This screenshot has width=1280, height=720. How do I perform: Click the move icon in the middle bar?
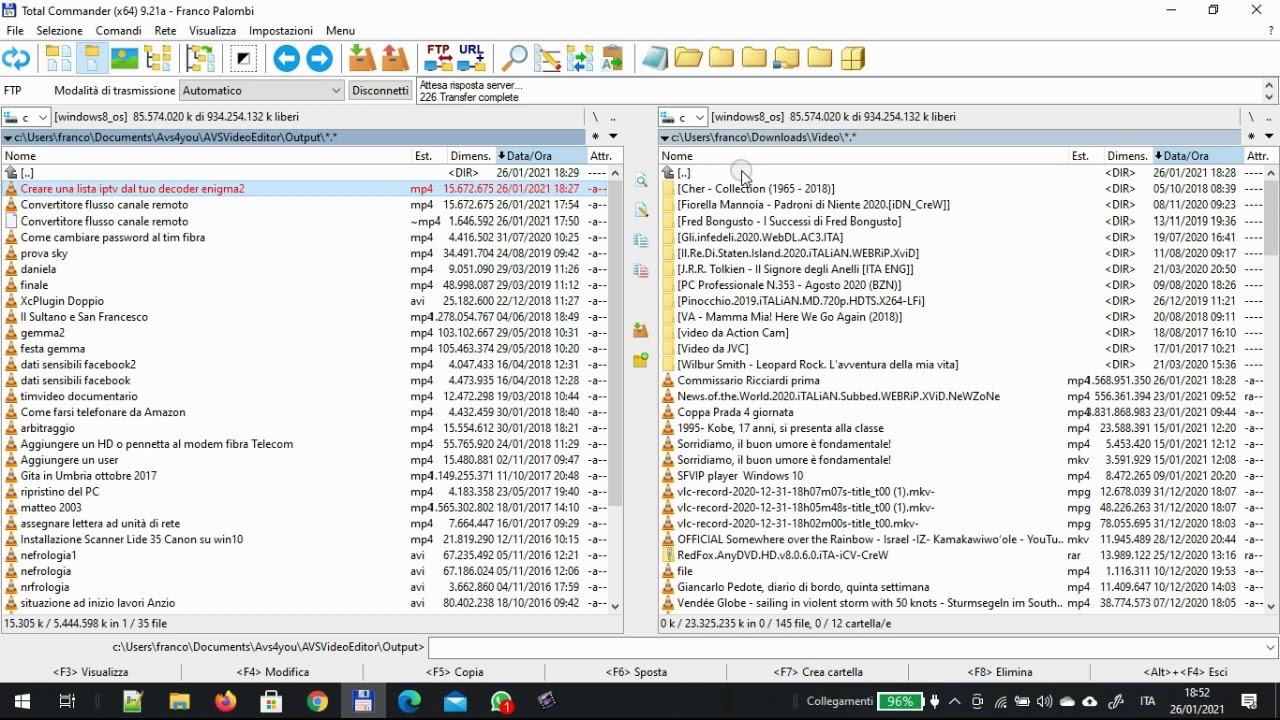pos(641,271)
